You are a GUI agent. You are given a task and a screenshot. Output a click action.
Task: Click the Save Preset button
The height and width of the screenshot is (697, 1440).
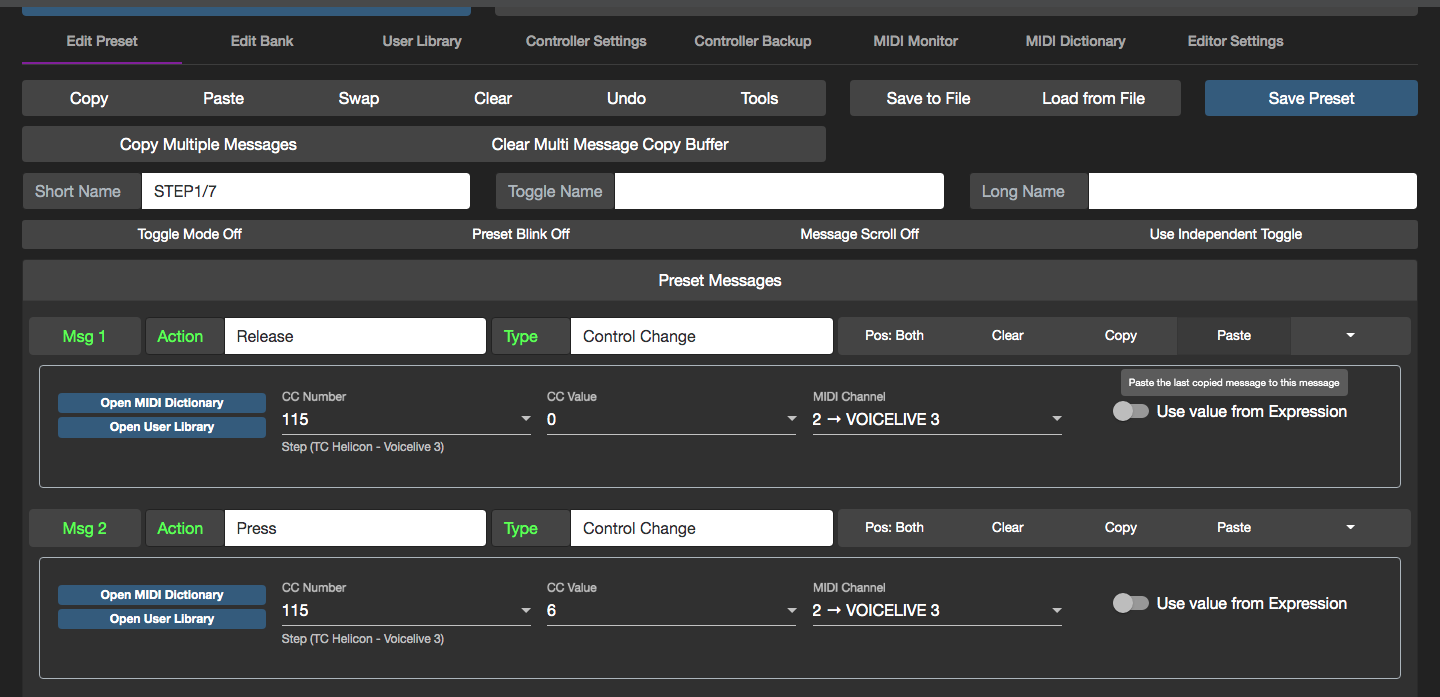(x=1311, y=98)
